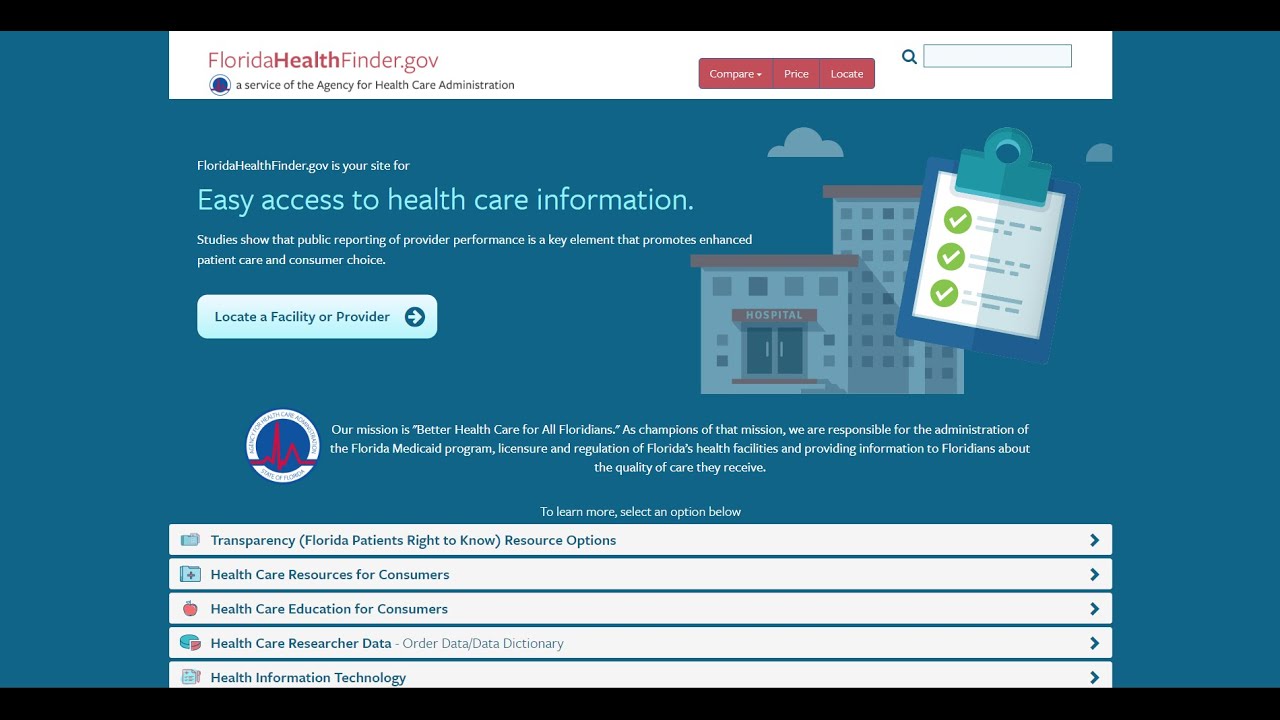Click the folder icon beside Transparency row
Screen dimensions: 1280x720
coord(190,540)
